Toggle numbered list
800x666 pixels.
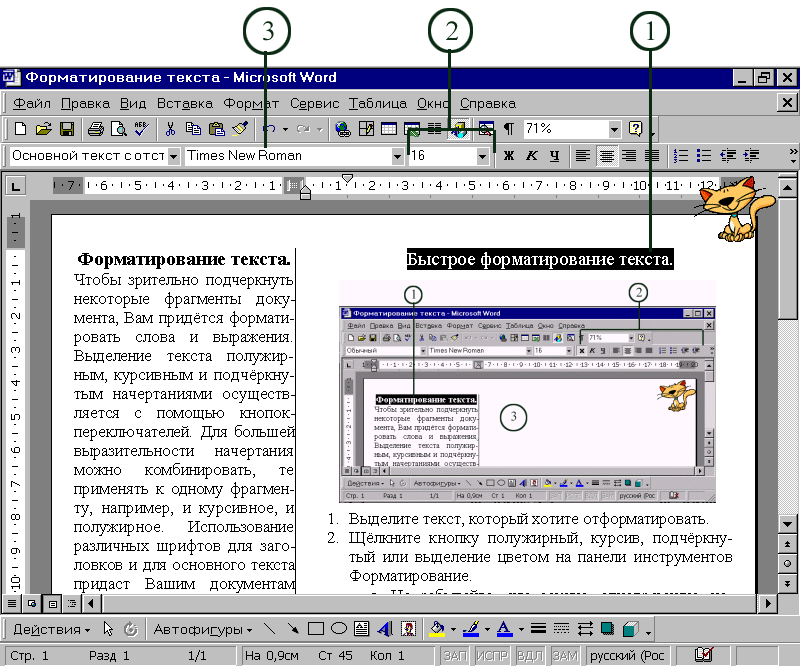pos(681,156)
